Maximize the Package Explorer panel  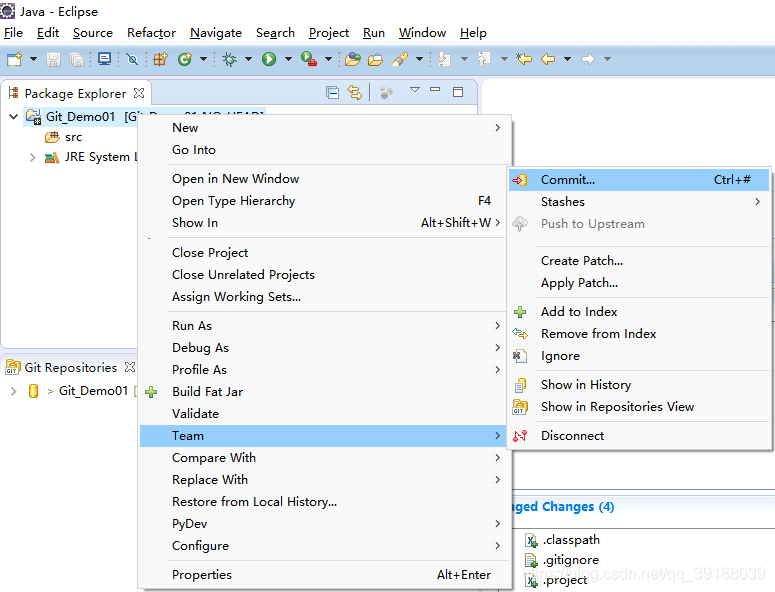pos(458,92)
